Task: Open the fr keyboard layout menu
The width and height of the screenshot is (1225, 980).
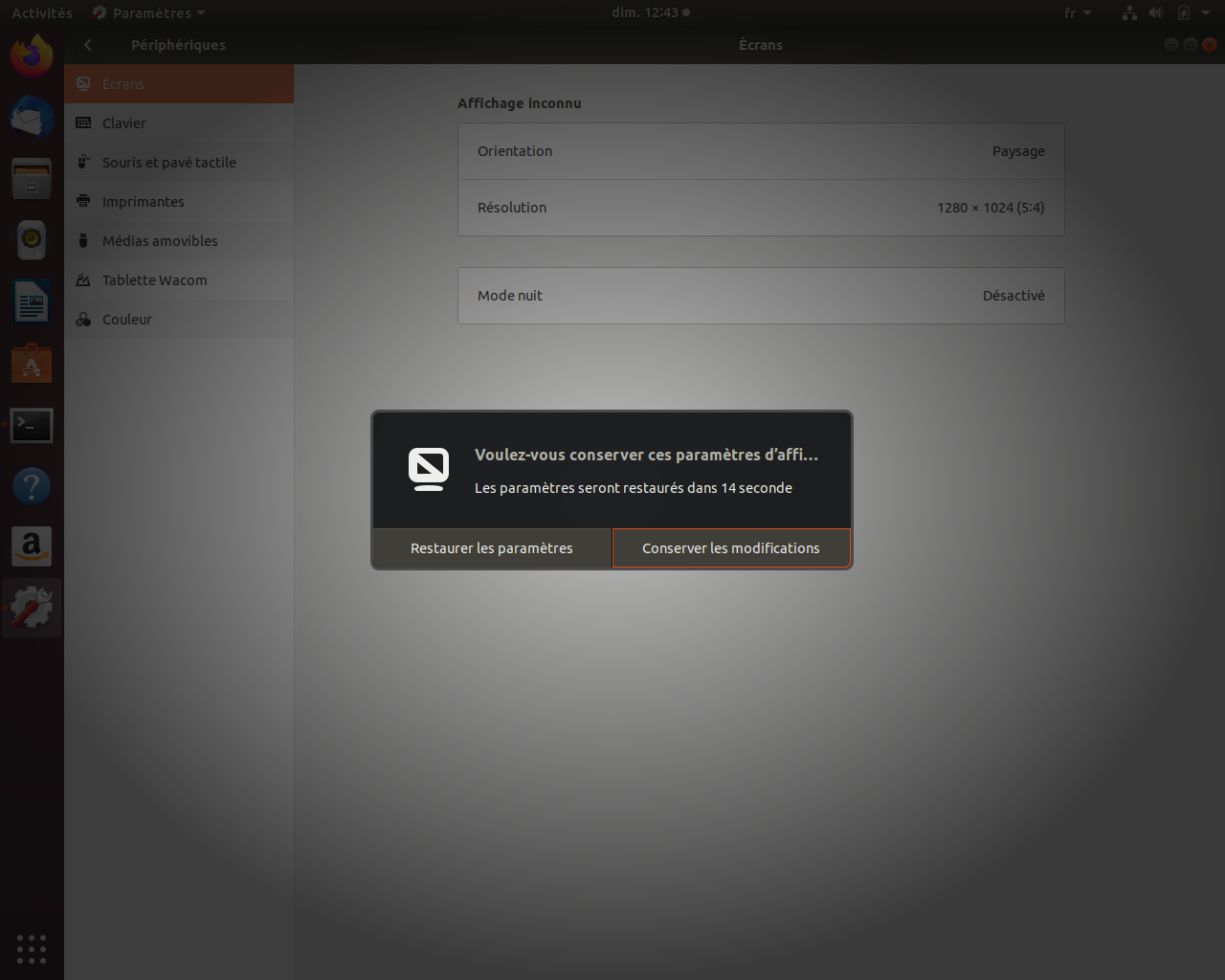Action: pos(1077,13)
